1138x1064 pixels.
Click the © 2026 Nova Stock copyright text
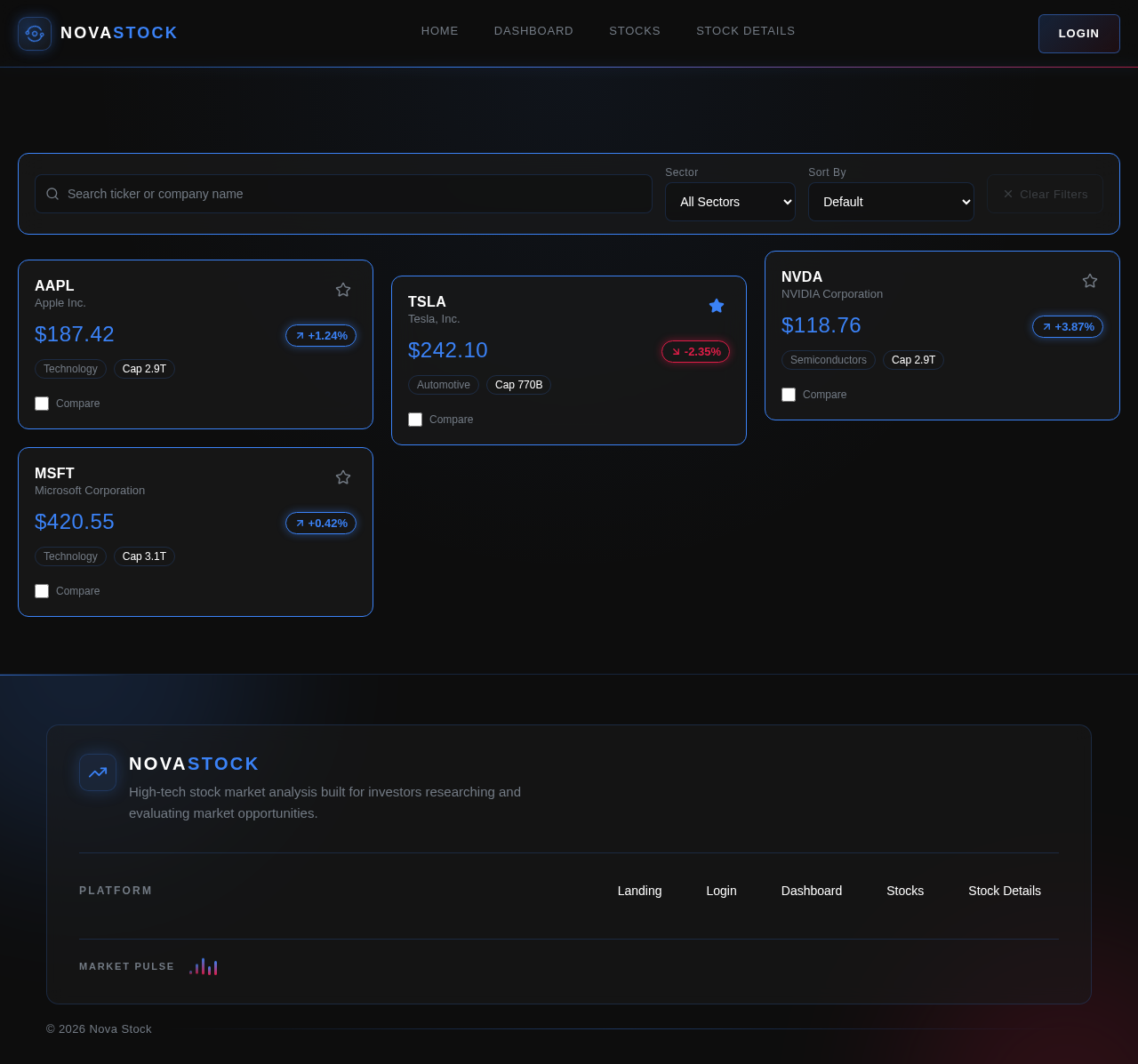99,1029
